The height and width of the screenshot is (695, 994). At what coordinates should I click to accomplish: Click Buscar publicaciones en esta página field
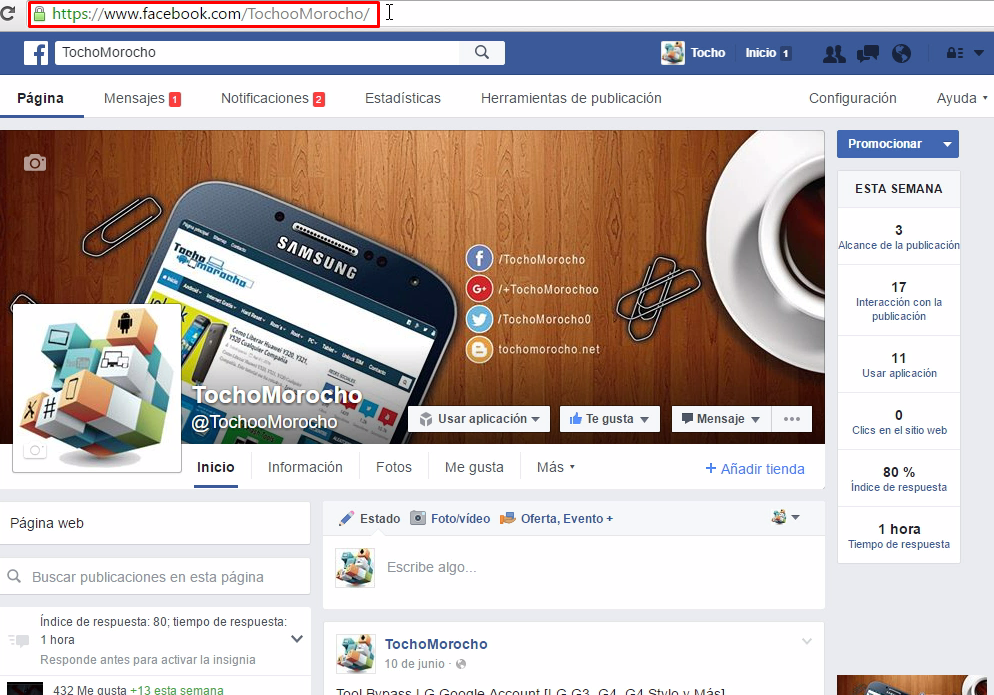[155, 576]
